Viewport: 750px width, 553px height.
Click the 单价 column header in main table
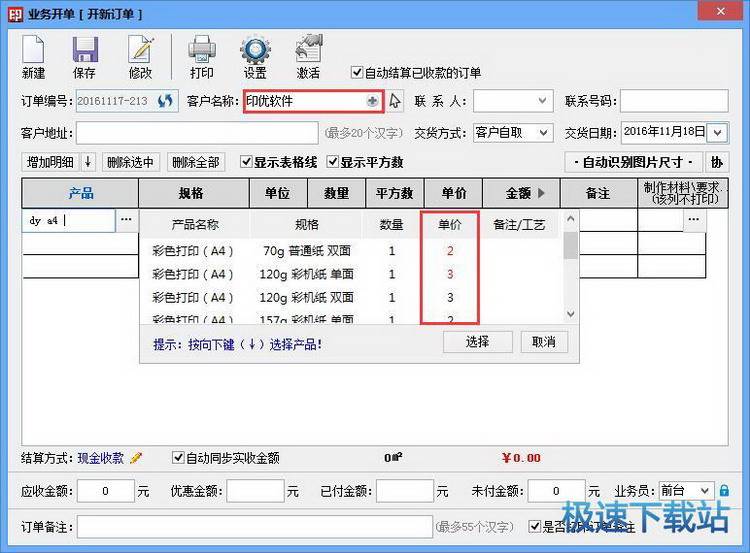[453, 193]
